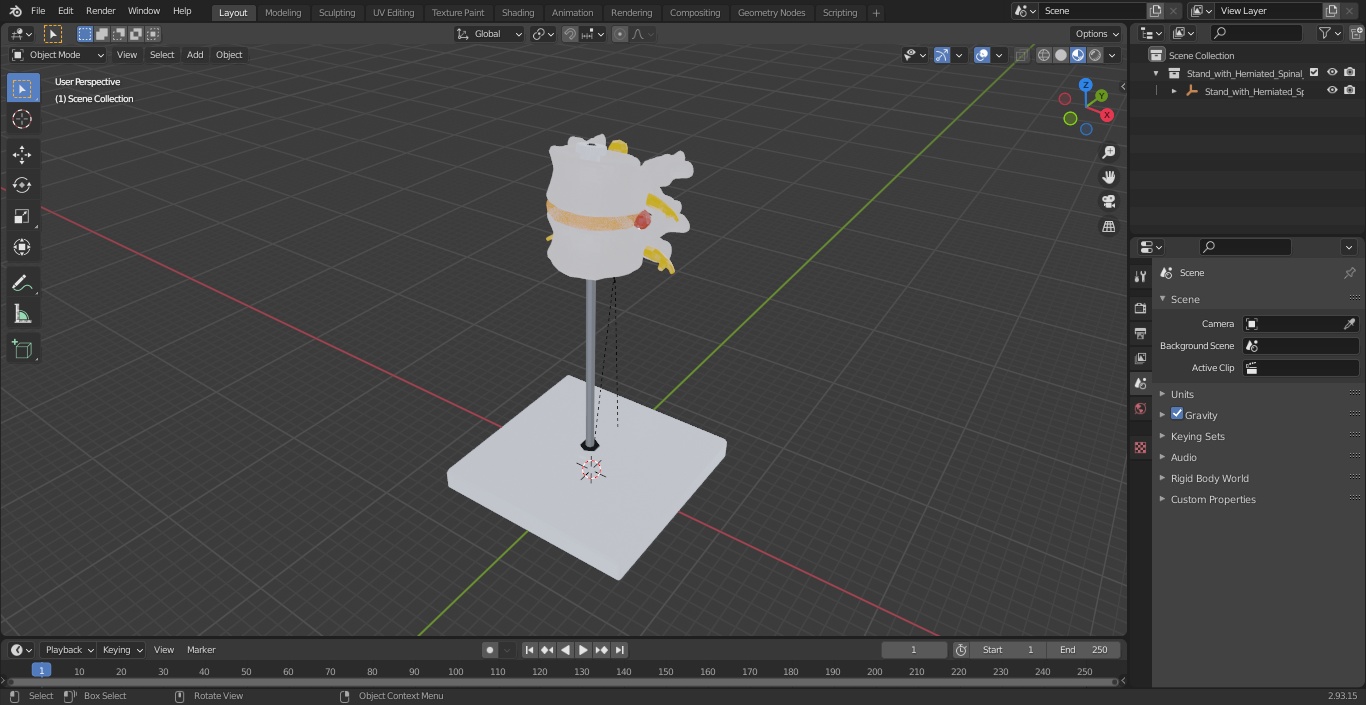
Task: Jump to the previous keyframe
Action: [547, 650]
